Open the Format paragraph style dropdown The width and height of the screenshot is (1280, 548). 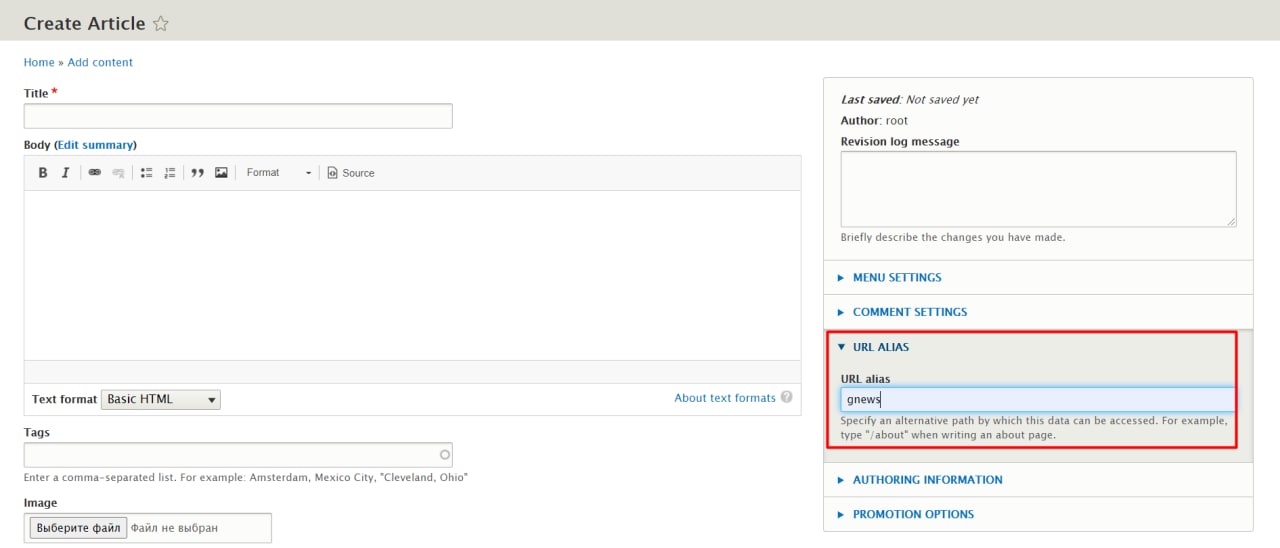279,173
